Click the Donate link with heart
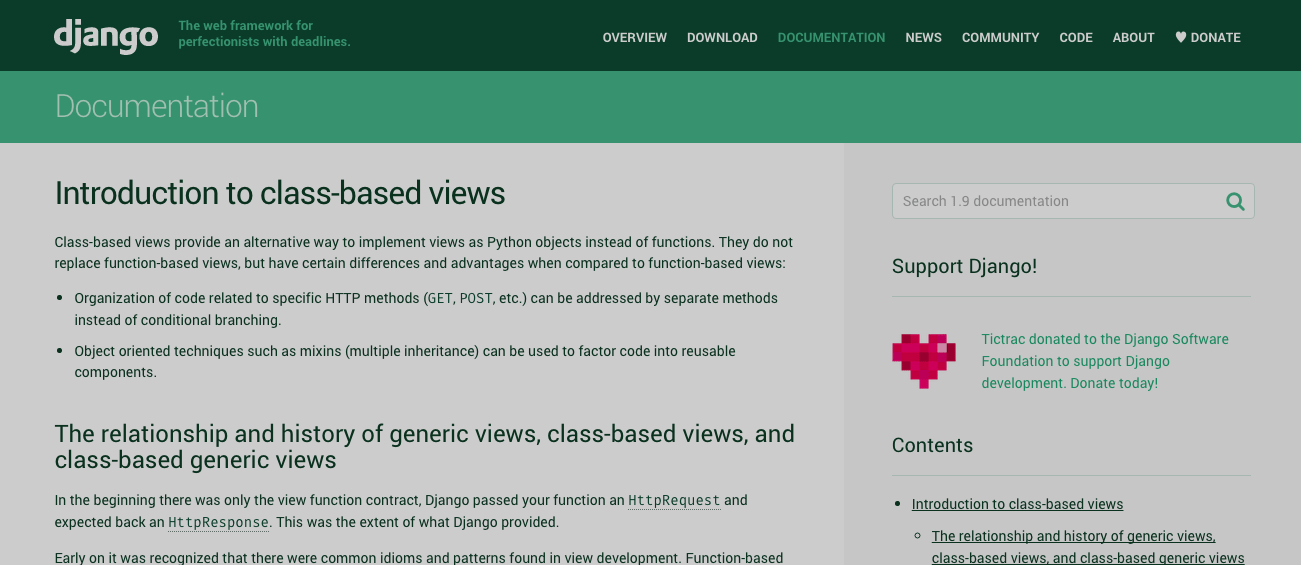The width and height of the screenshot is (1301, 565). [x=1207, y=37]
